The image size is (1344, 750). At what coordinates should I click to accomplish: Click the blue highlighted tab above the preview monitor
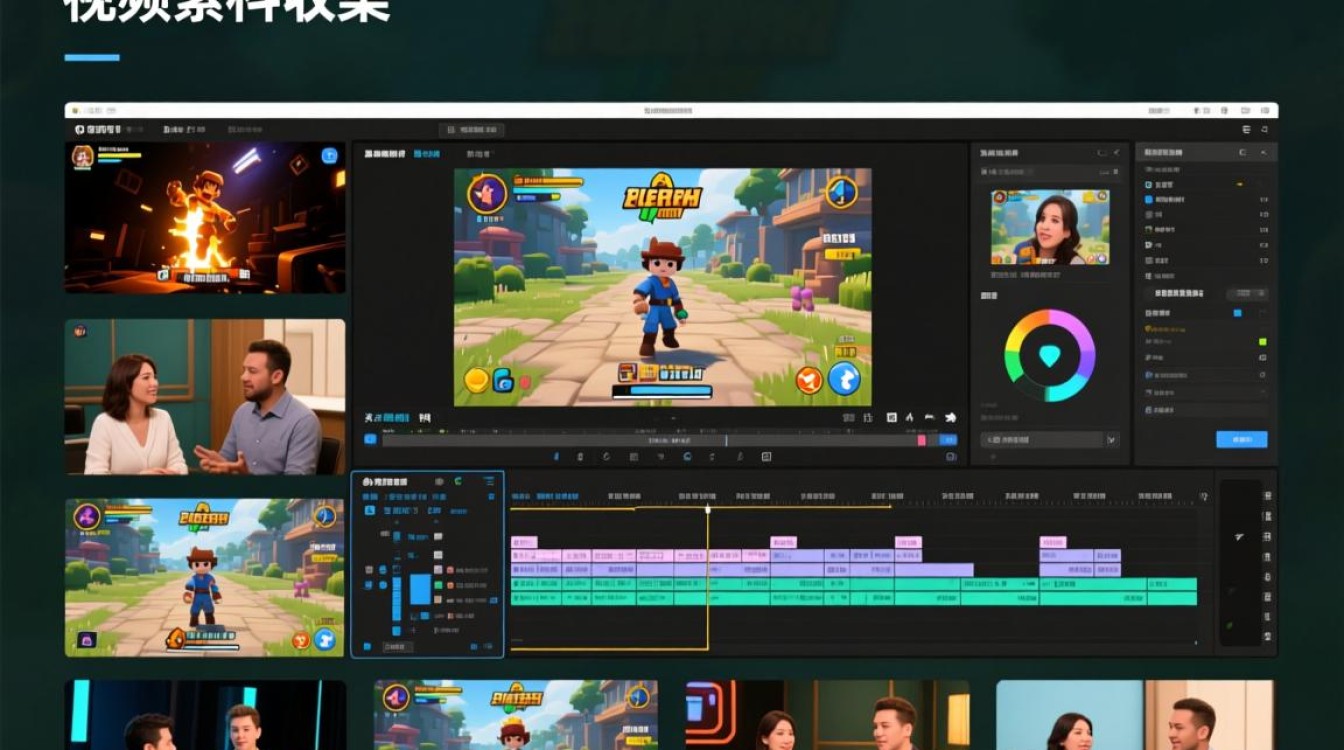point(427,154)
